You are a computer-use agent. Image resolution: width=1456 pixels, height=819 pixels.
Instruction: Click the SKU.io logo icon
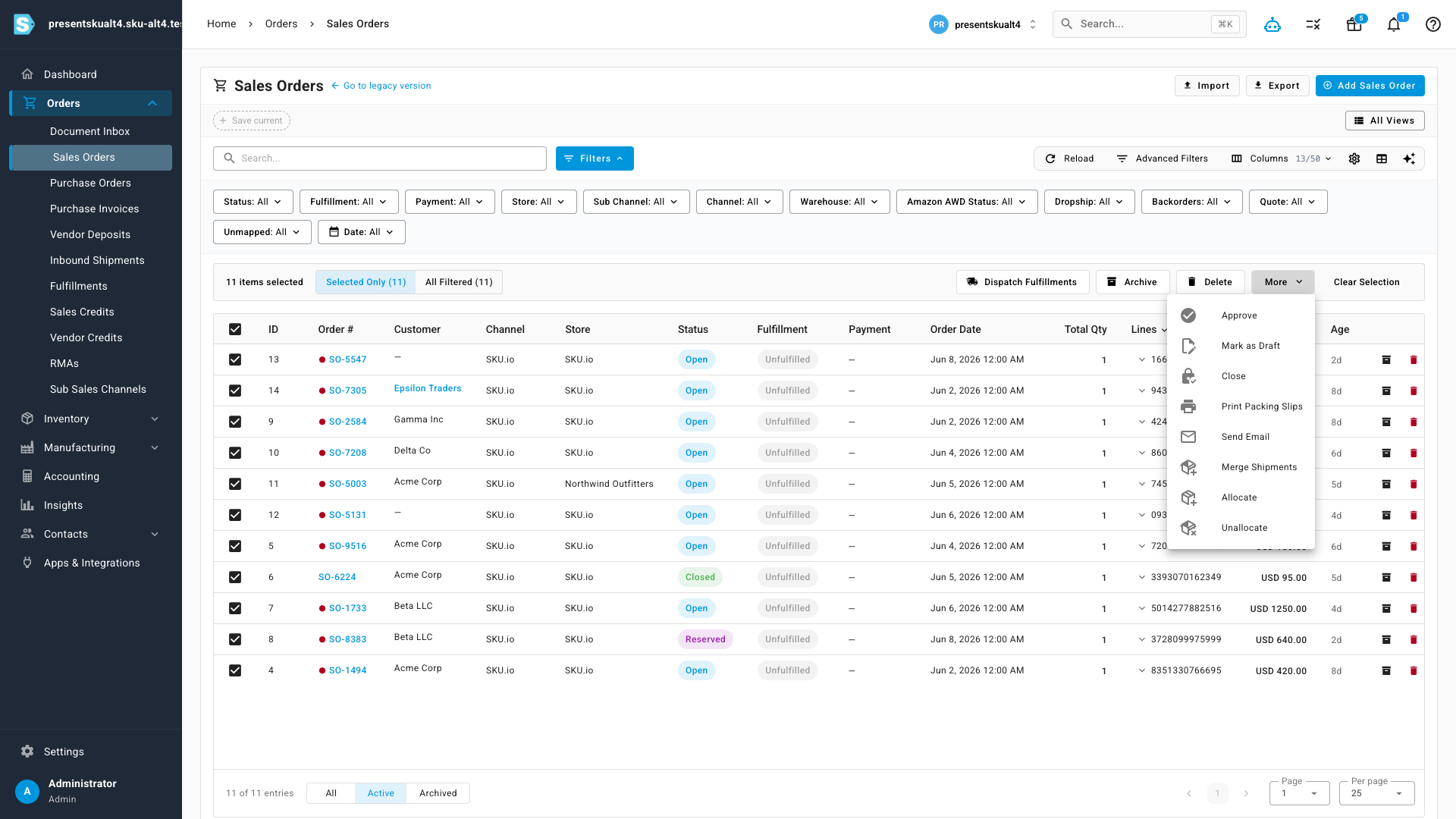[x=24, y=24]
